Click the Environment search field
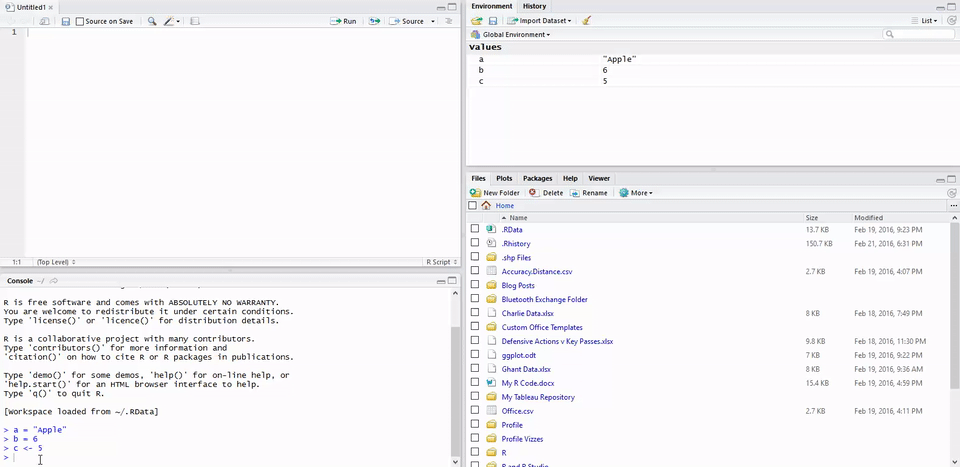The height and width of the screenshot is (467, 960). 920,34
